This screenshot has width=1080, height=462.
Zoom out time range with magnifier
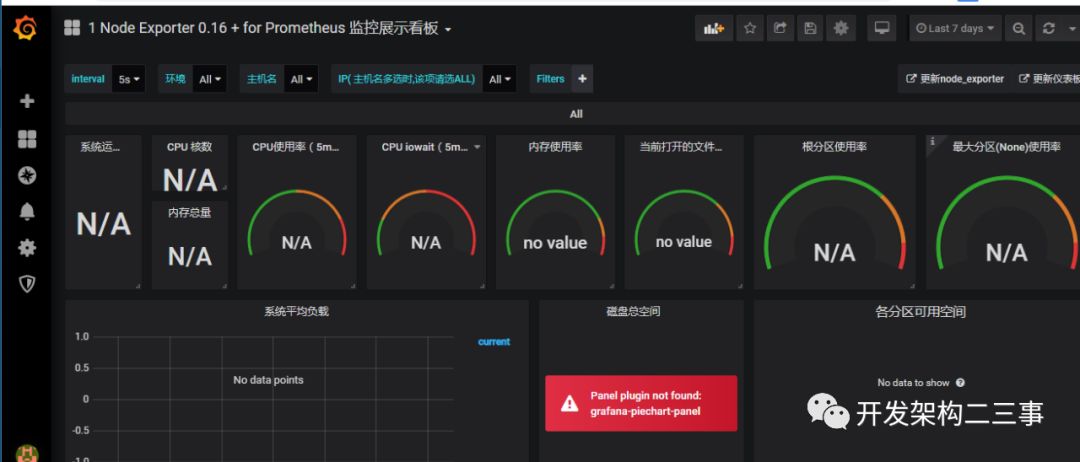[x=1019, y=28]
